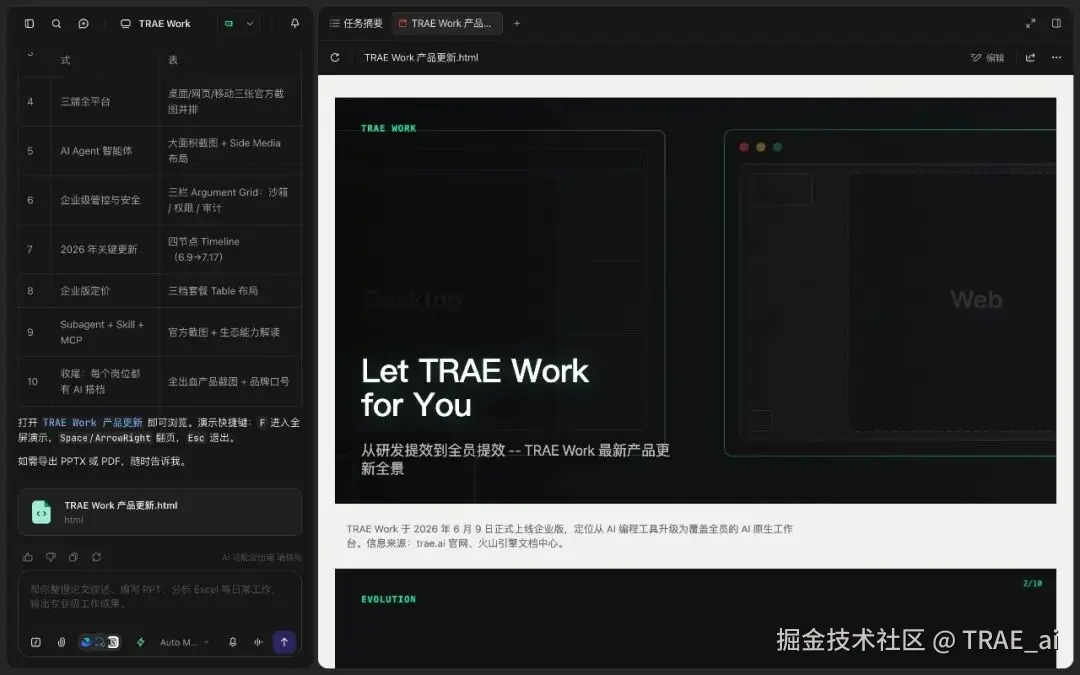Select the TRAE Work 产品... tab

click(446, 23)
